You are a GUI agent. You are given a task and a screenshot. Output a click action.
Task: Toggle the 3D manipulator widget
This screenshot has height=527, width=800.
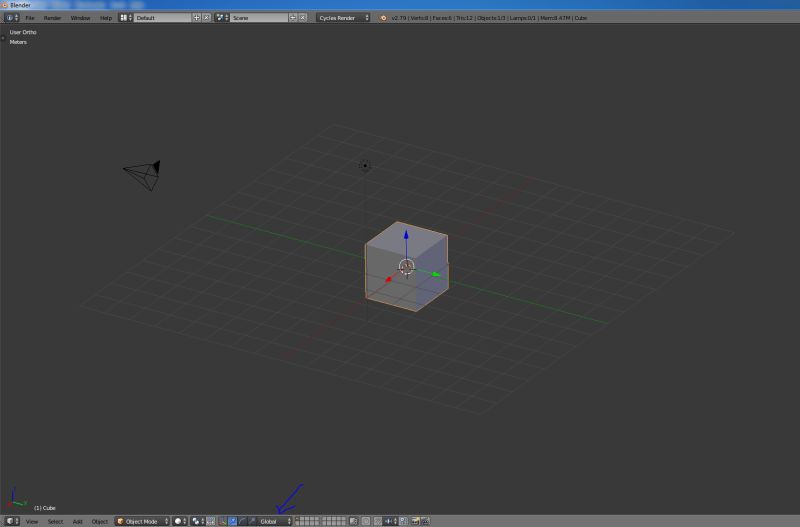tap(222, 521)
